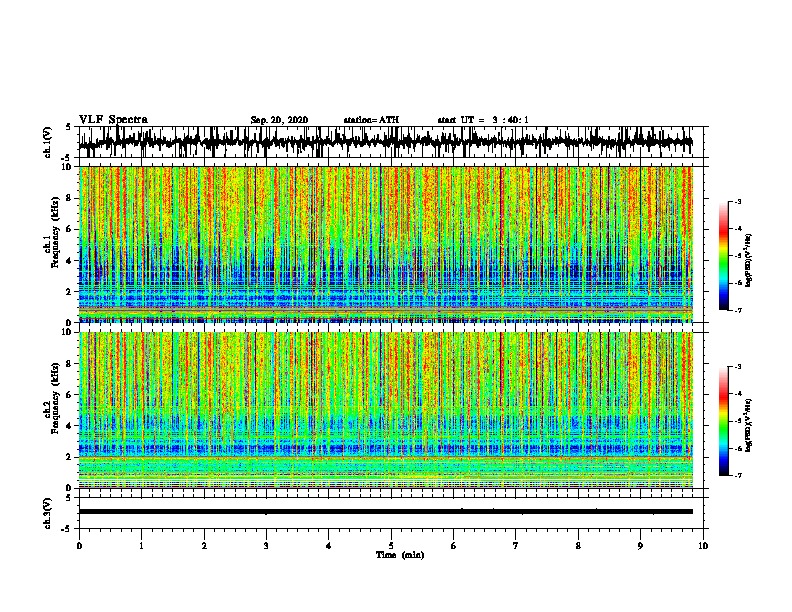Click the "-3" label on ch.1 color bar
The width and height of the screenshot is (792, 612).
coord(737,201)
